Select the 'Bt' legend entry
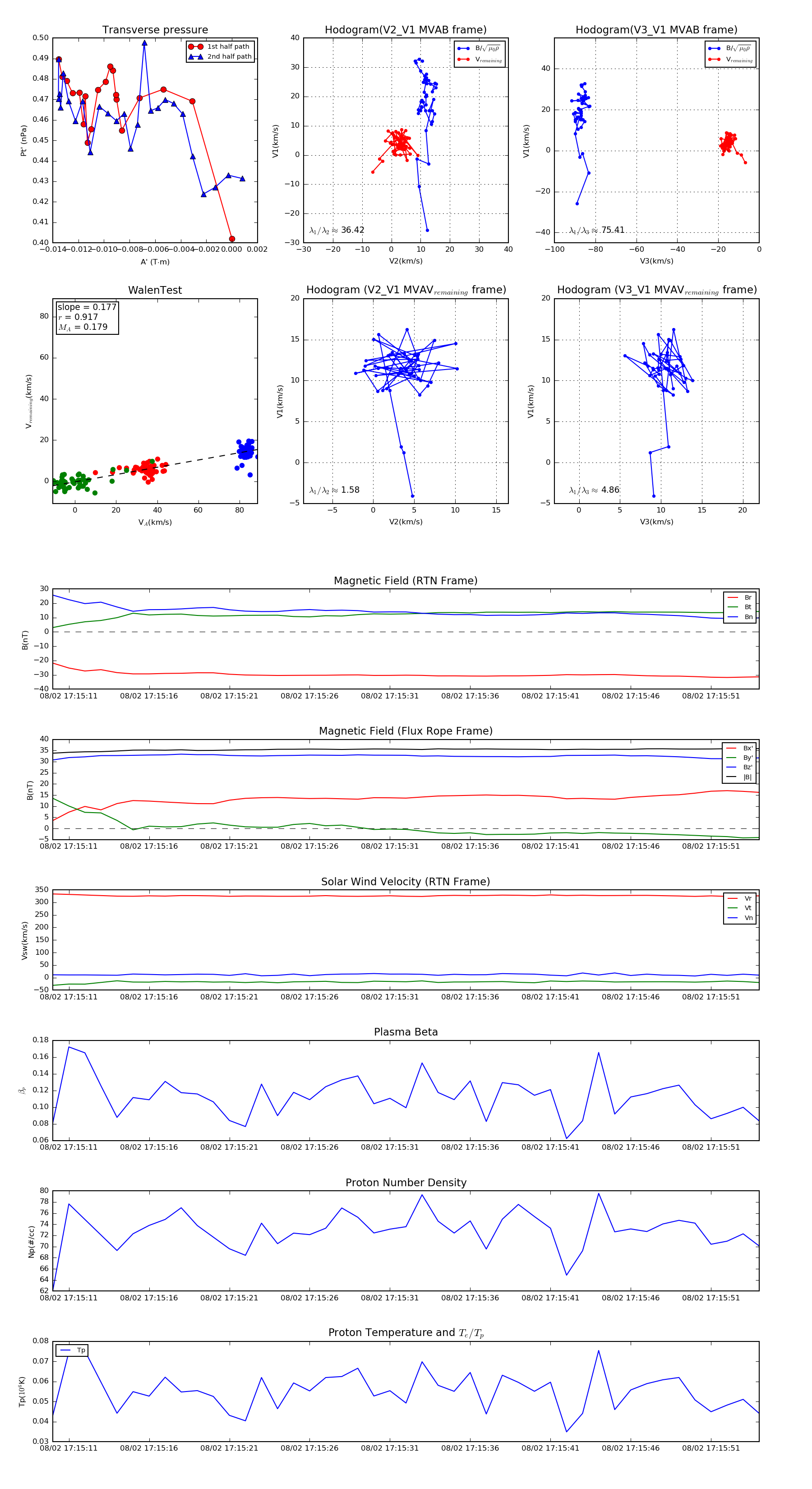The width and height of the screenshot is (812, 1489). pos(740,607)
